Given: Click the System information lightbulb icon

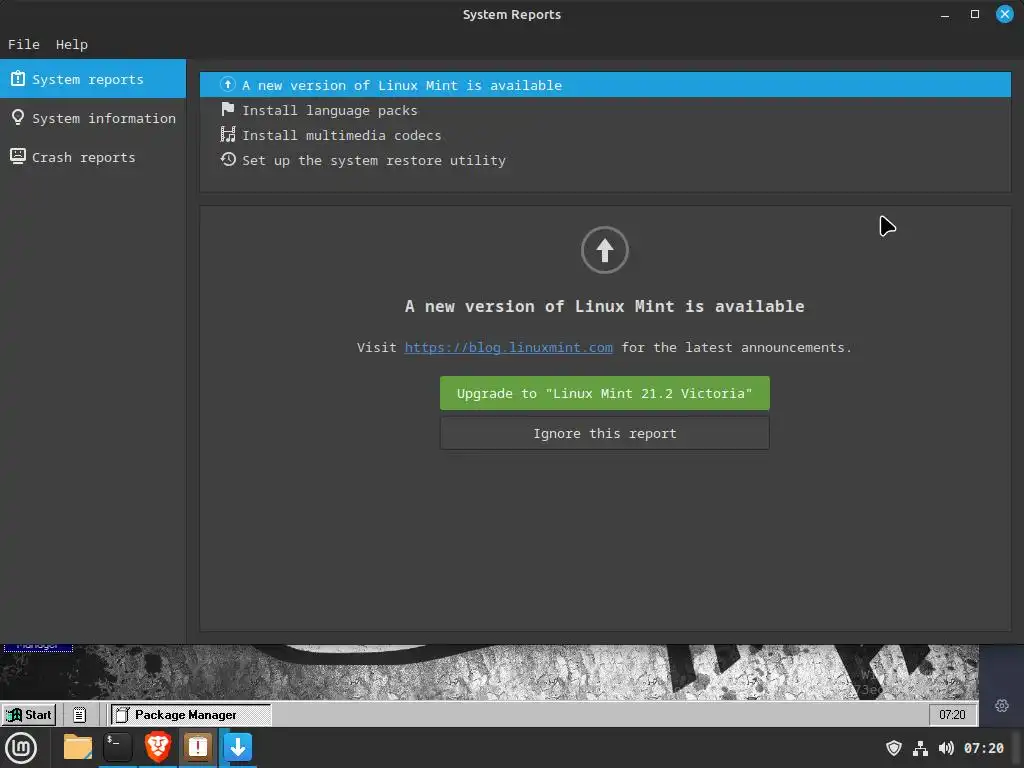Looking at the screenshot, I should 18,118.
